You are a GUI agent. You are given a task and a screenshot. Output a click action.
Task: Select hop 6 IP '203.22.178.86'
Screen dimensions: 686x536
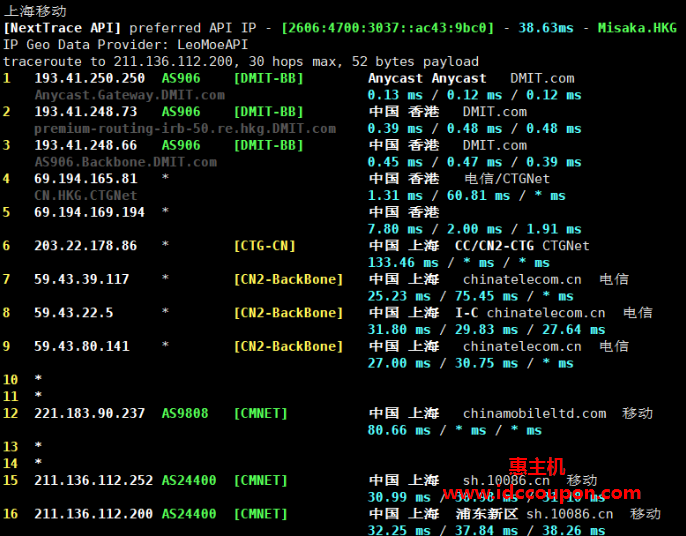click(x=86, y=245)
